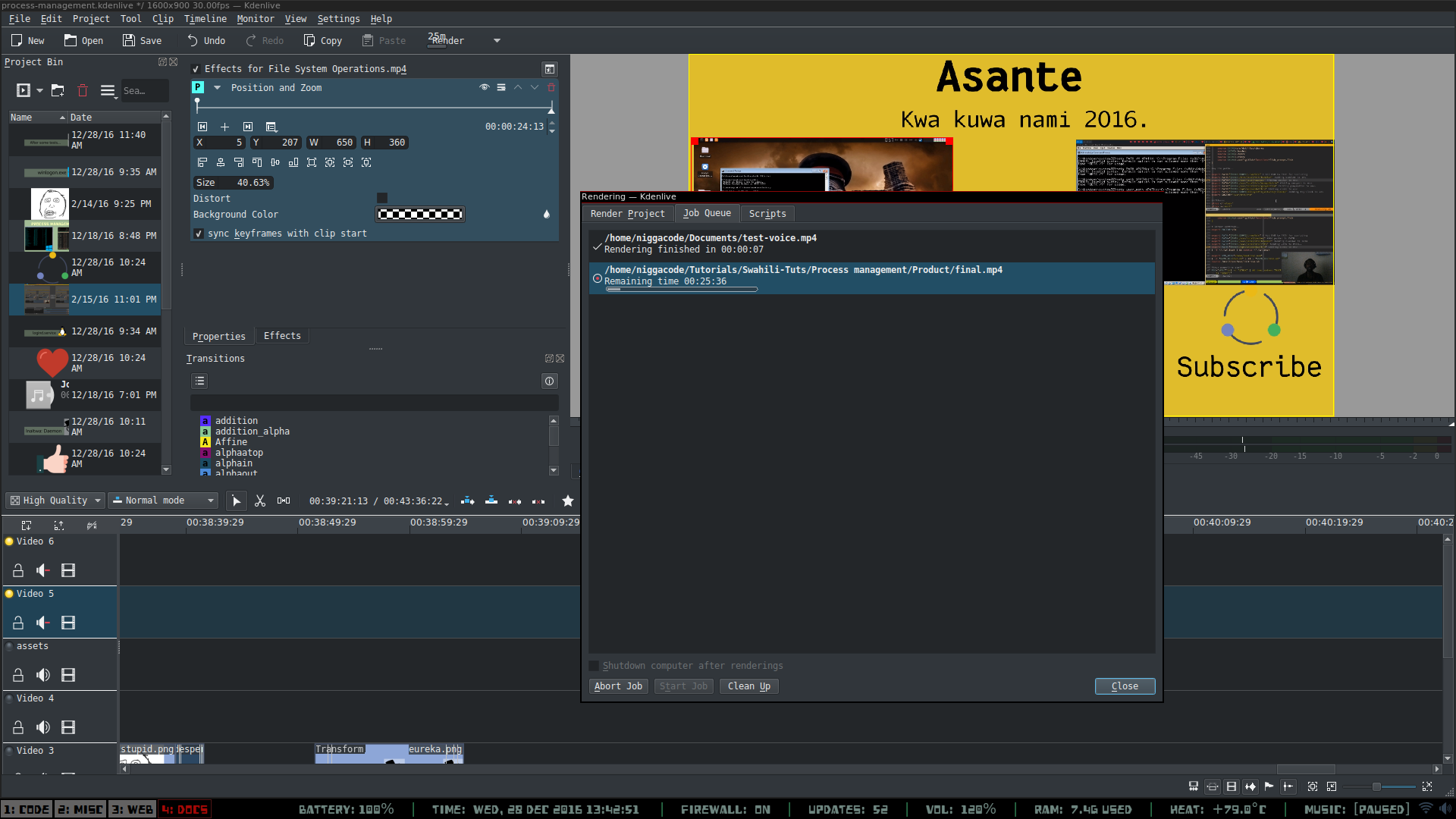Switch to Effects tab
This screenshot has width=1456, height=819.
[282, 336]
